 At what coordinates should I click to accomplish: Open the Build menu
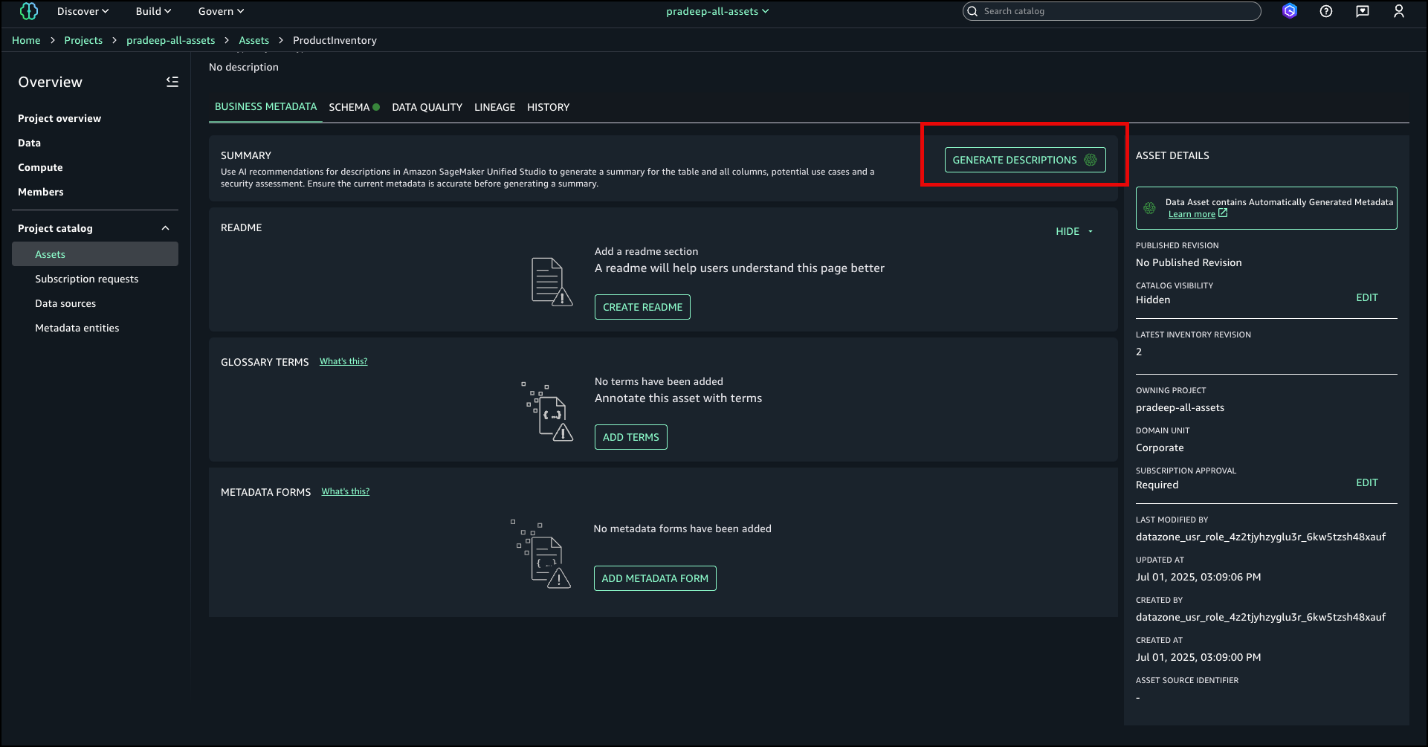click(154, 11)
